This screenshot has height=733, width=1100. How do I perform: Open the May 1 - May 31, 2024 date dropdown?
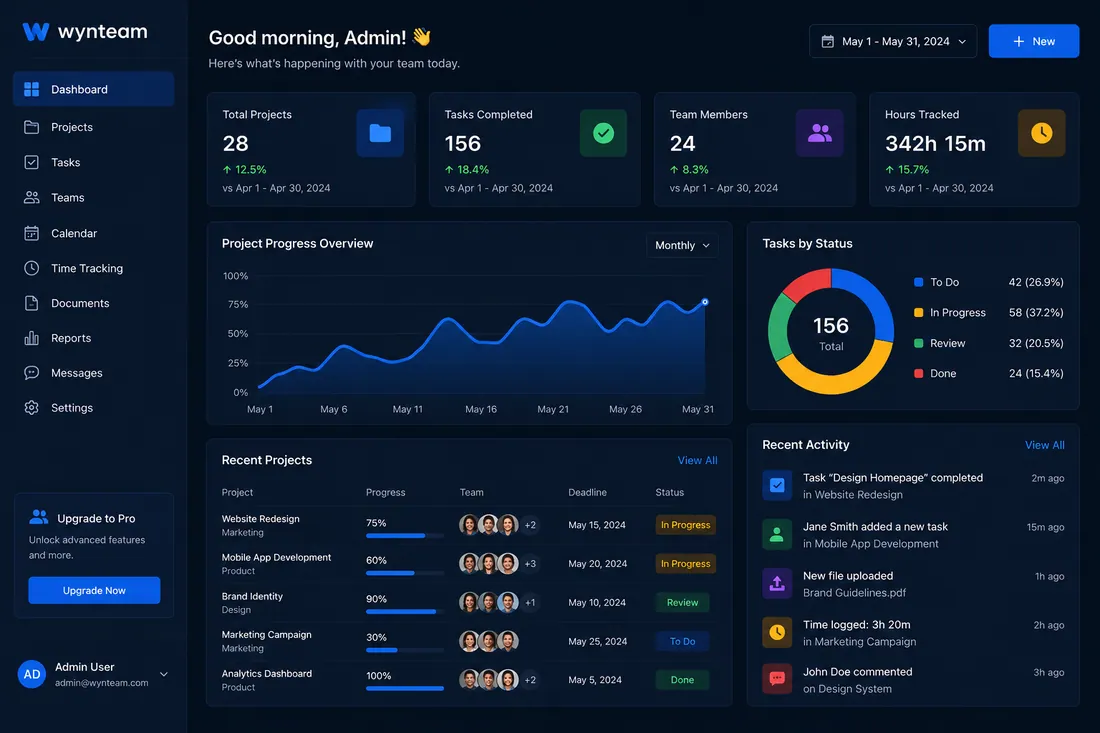(x=893, y=41)
